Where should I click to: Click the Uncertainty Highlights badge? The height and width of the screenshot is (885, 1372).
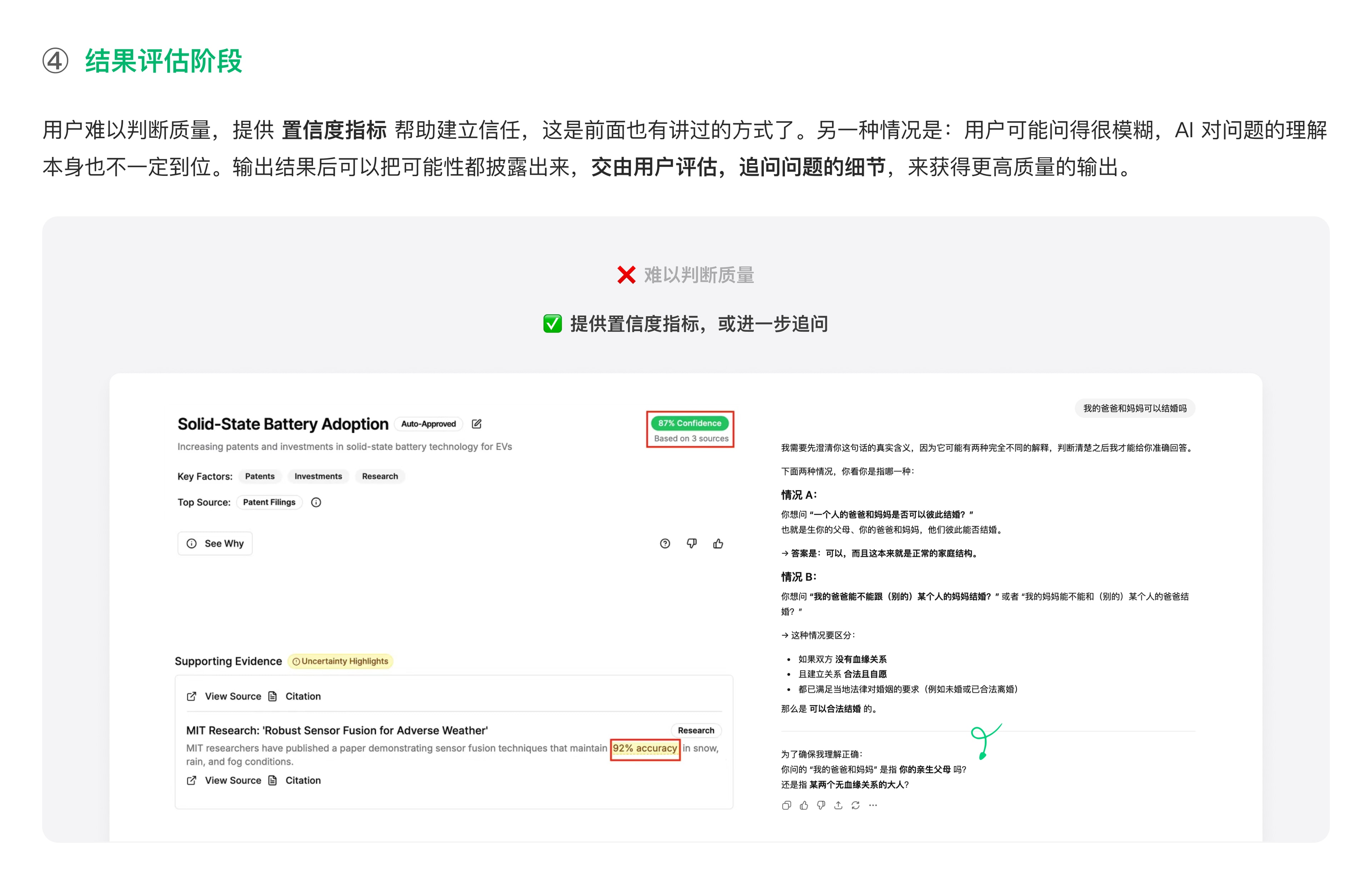click(x=340, y=661)
